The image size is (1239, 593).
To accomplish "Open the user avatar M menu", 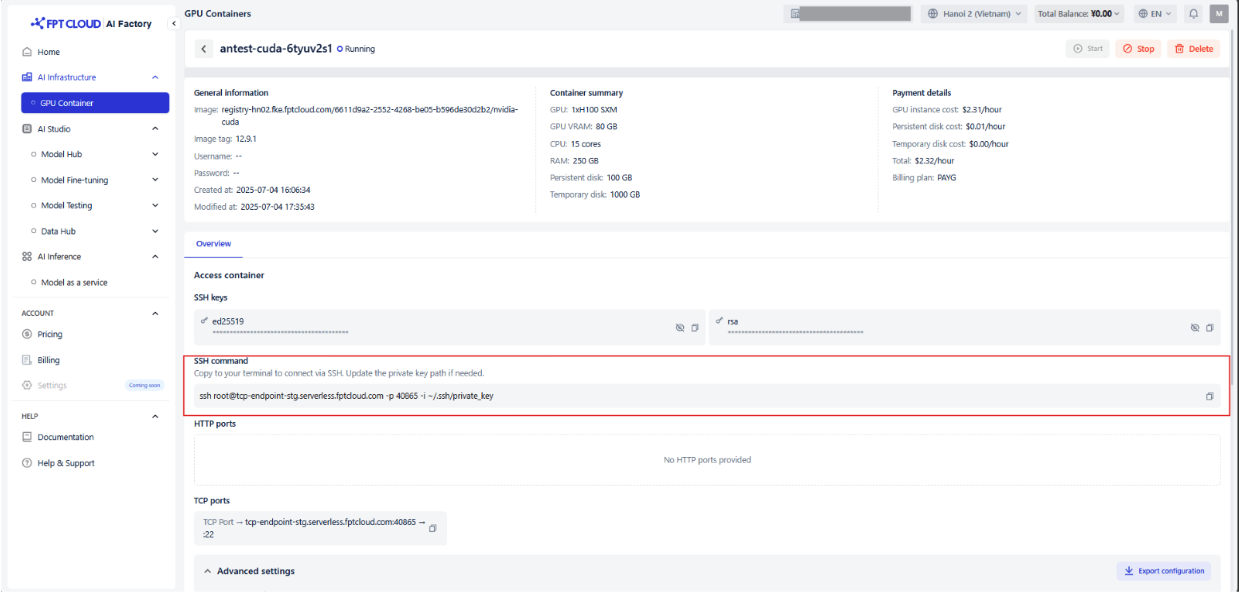I will (1218, 14).
